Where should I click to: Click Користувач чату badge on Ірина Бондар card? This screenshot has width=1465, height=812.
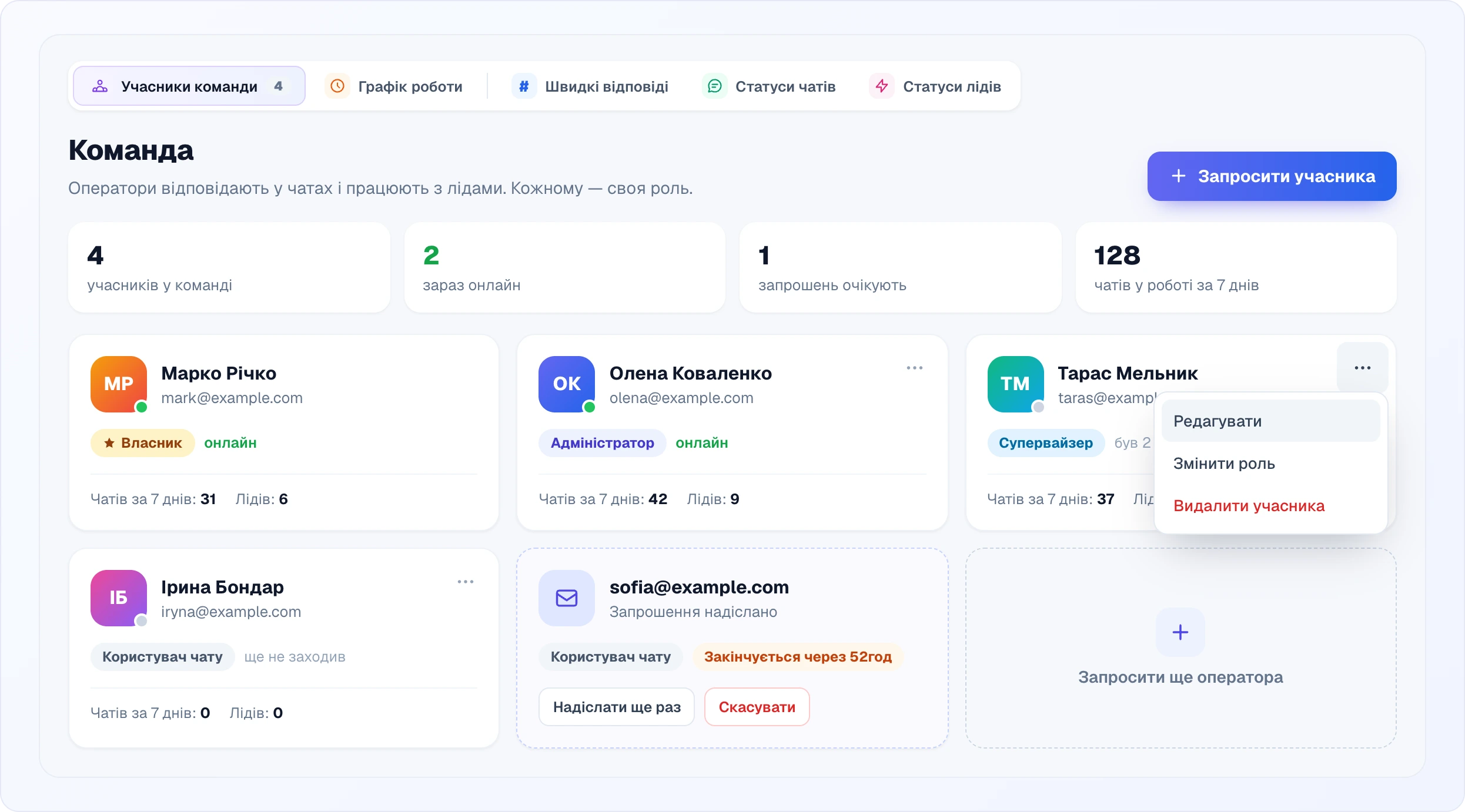[x=162, y=657]
